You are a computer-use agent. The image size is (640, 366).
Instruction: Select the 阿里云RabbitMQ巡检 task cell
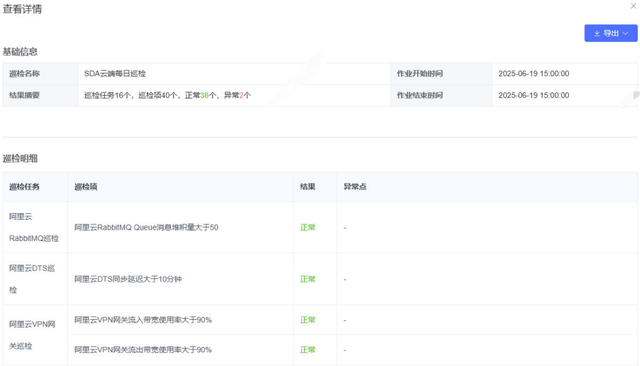[x=35, y=227]
